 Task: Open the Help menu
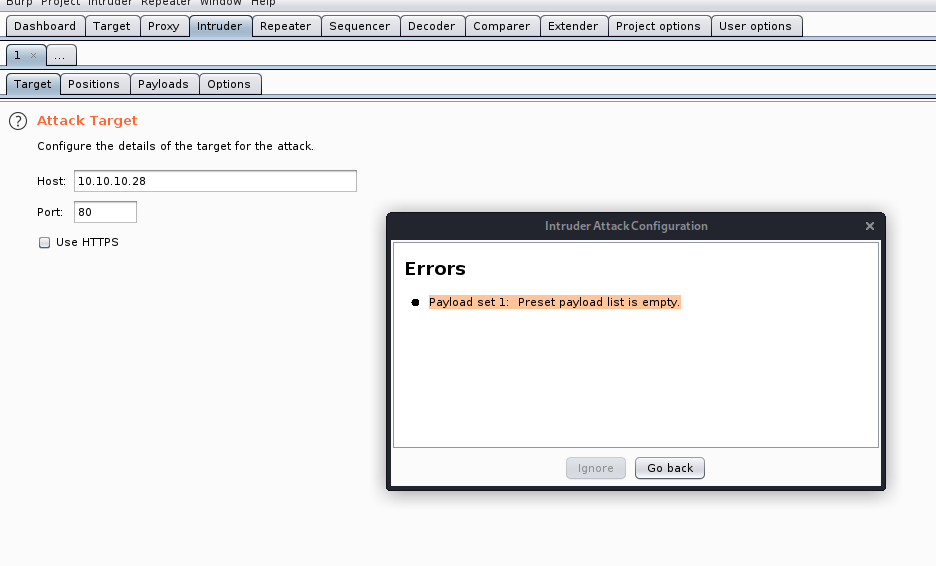263,2
